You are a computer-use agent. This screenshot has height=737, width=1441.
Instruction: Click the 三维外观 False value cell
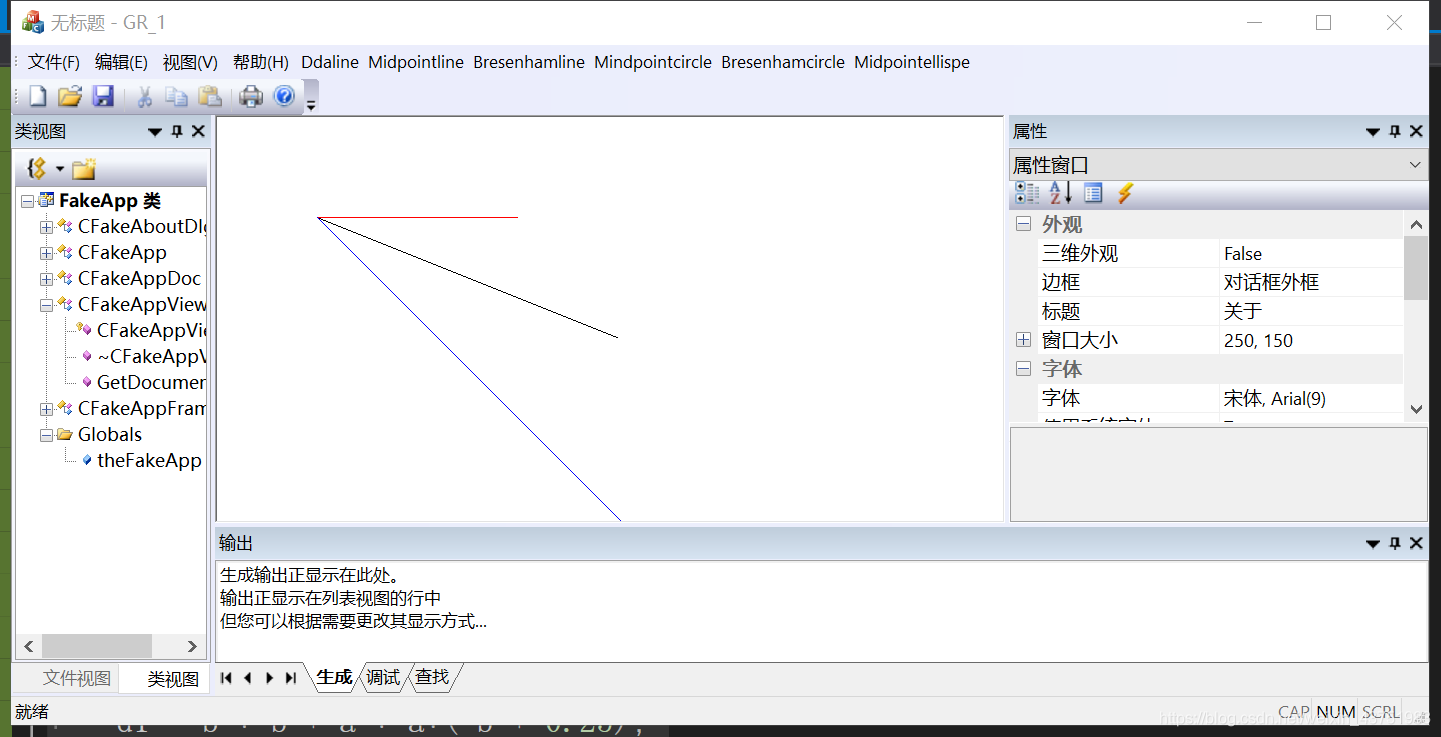tap(1311, 254)
